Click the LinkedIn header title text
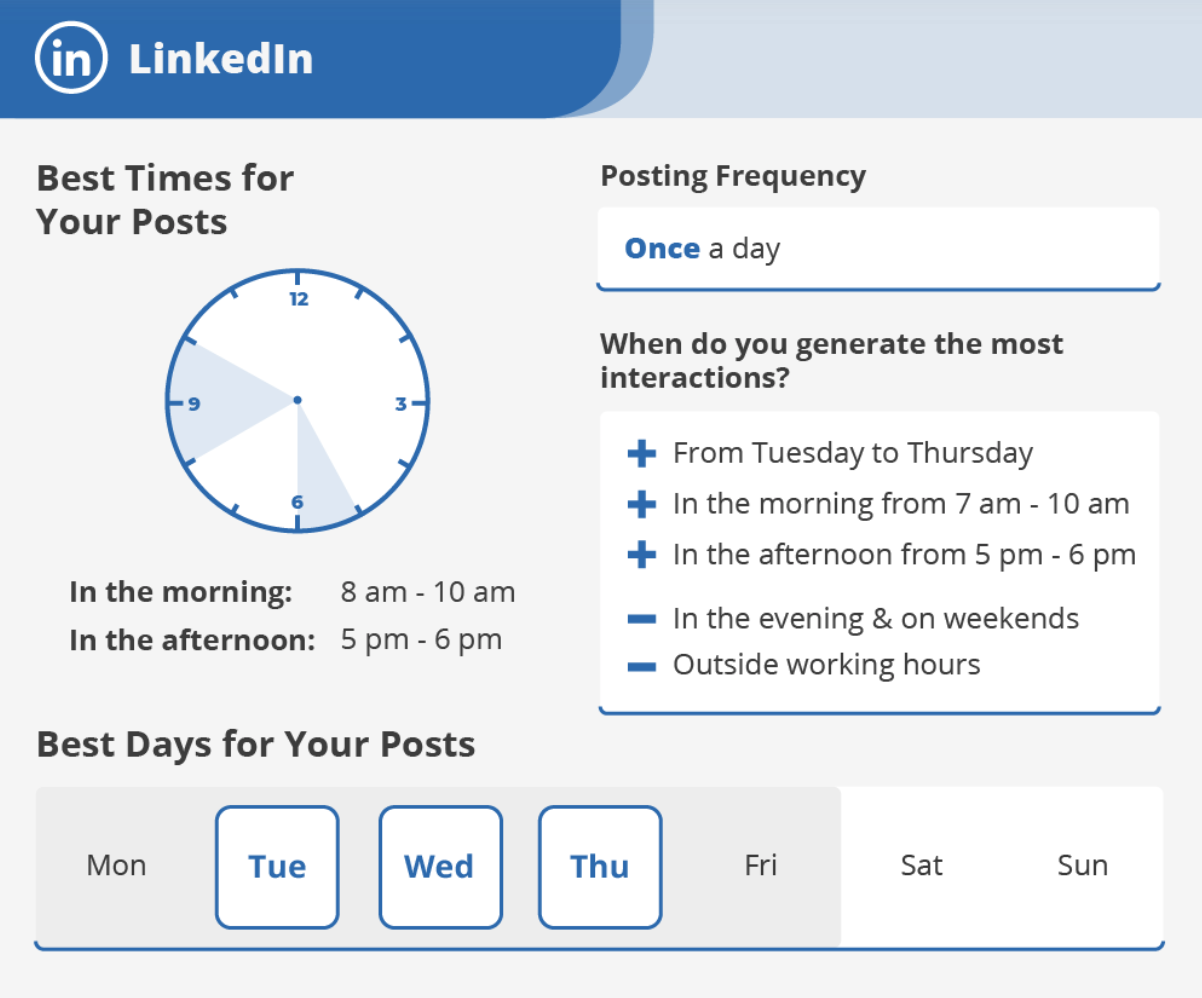Image resolution: width=1202 pixels, height=998 pixels. click(x=221, y=59)
